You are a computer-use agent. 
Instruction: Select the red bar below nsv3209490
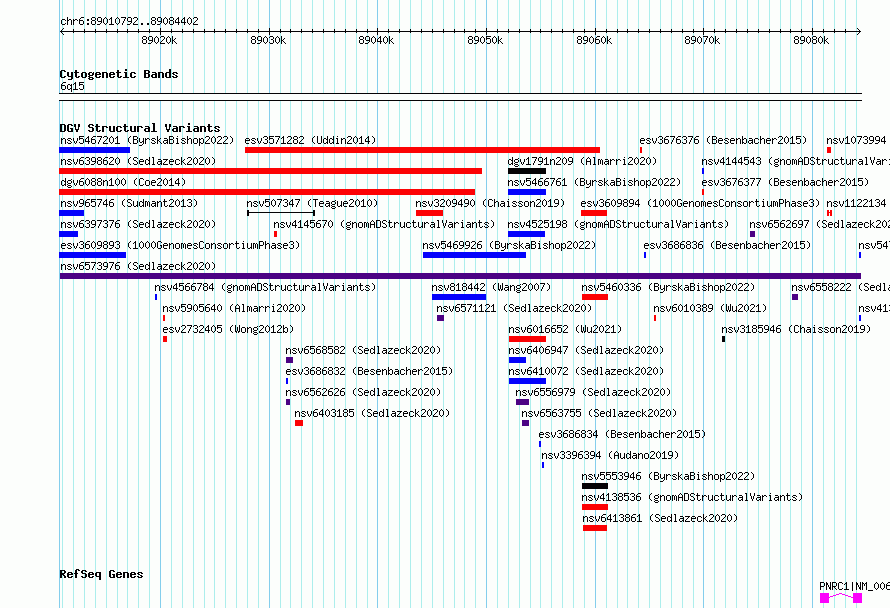click(x=429, y=213)
